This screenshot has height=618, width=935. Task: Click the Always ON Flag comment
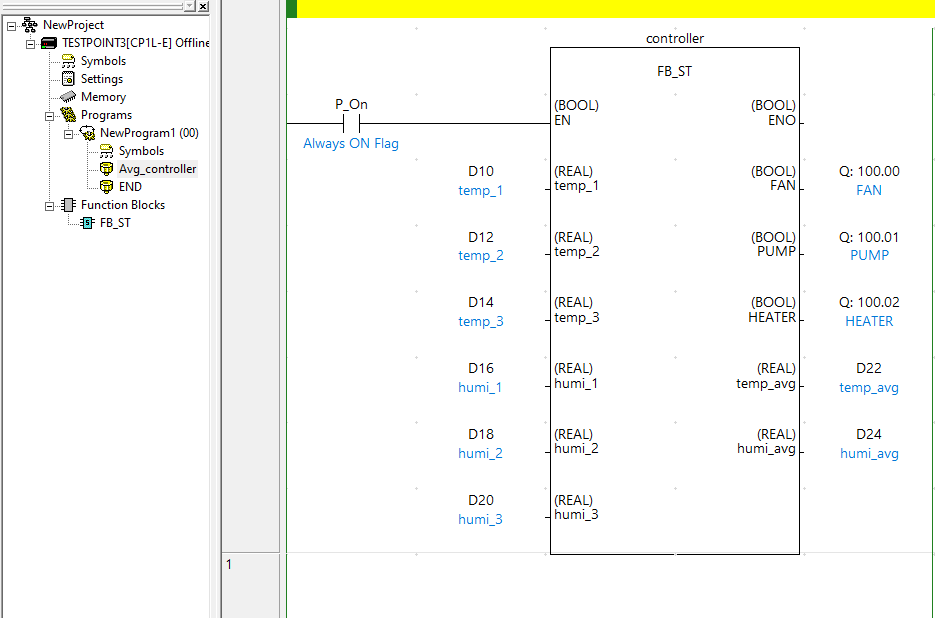351,143
